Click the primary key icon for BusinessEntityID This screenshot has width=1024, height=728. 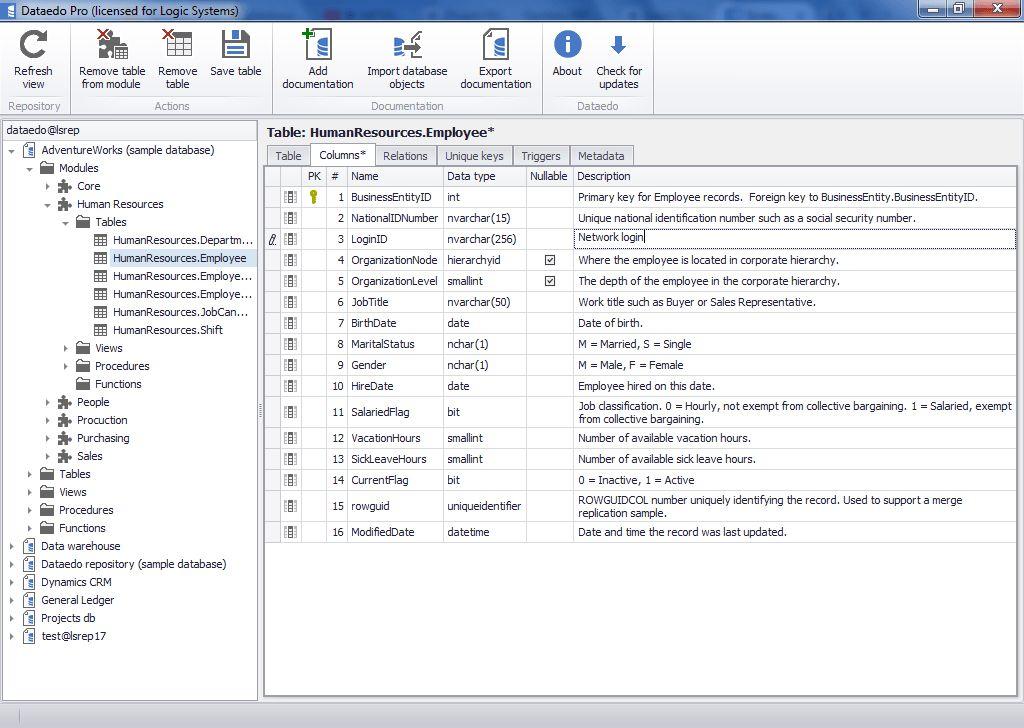coord(313,197)
